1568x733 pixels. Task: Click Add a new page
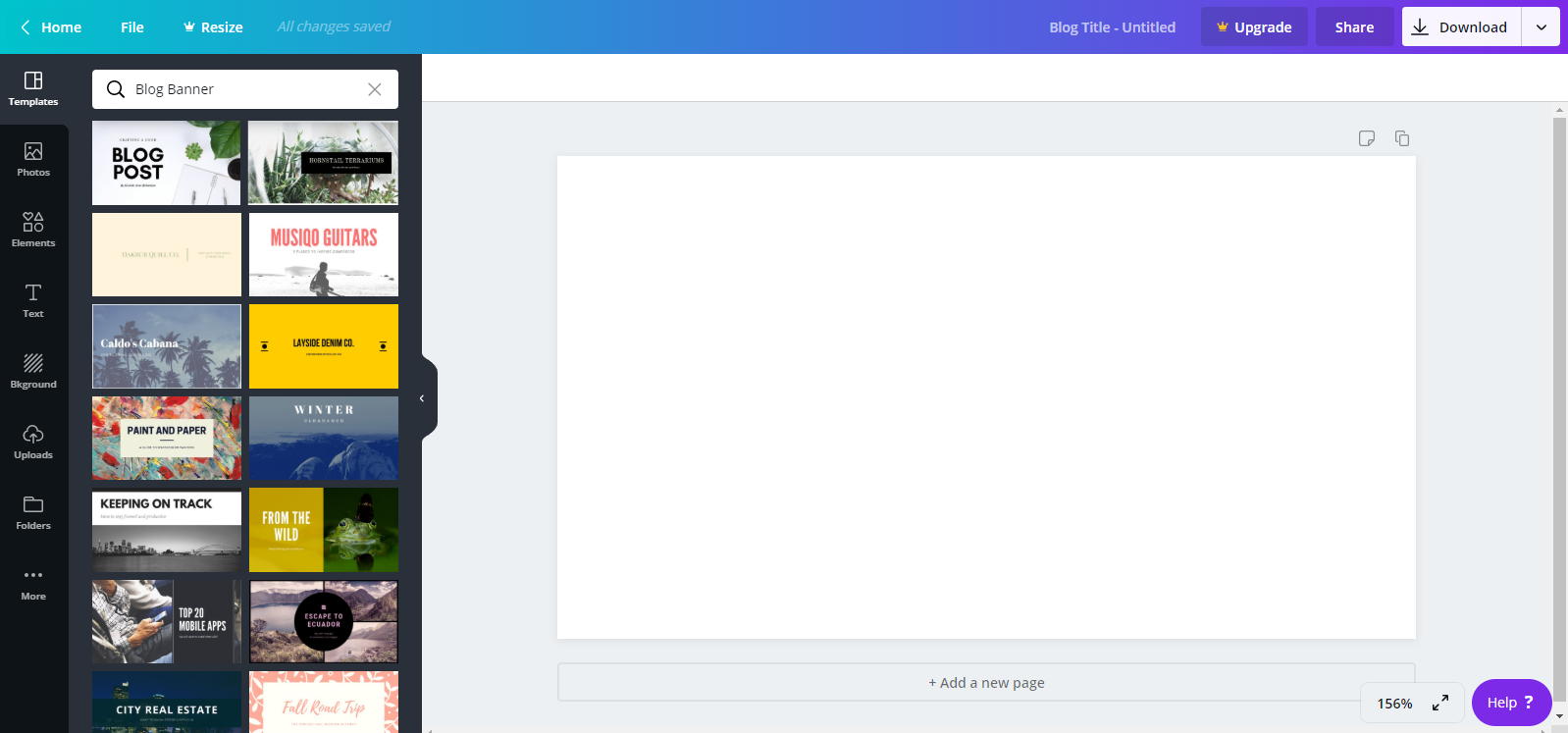tap(986, 682)
